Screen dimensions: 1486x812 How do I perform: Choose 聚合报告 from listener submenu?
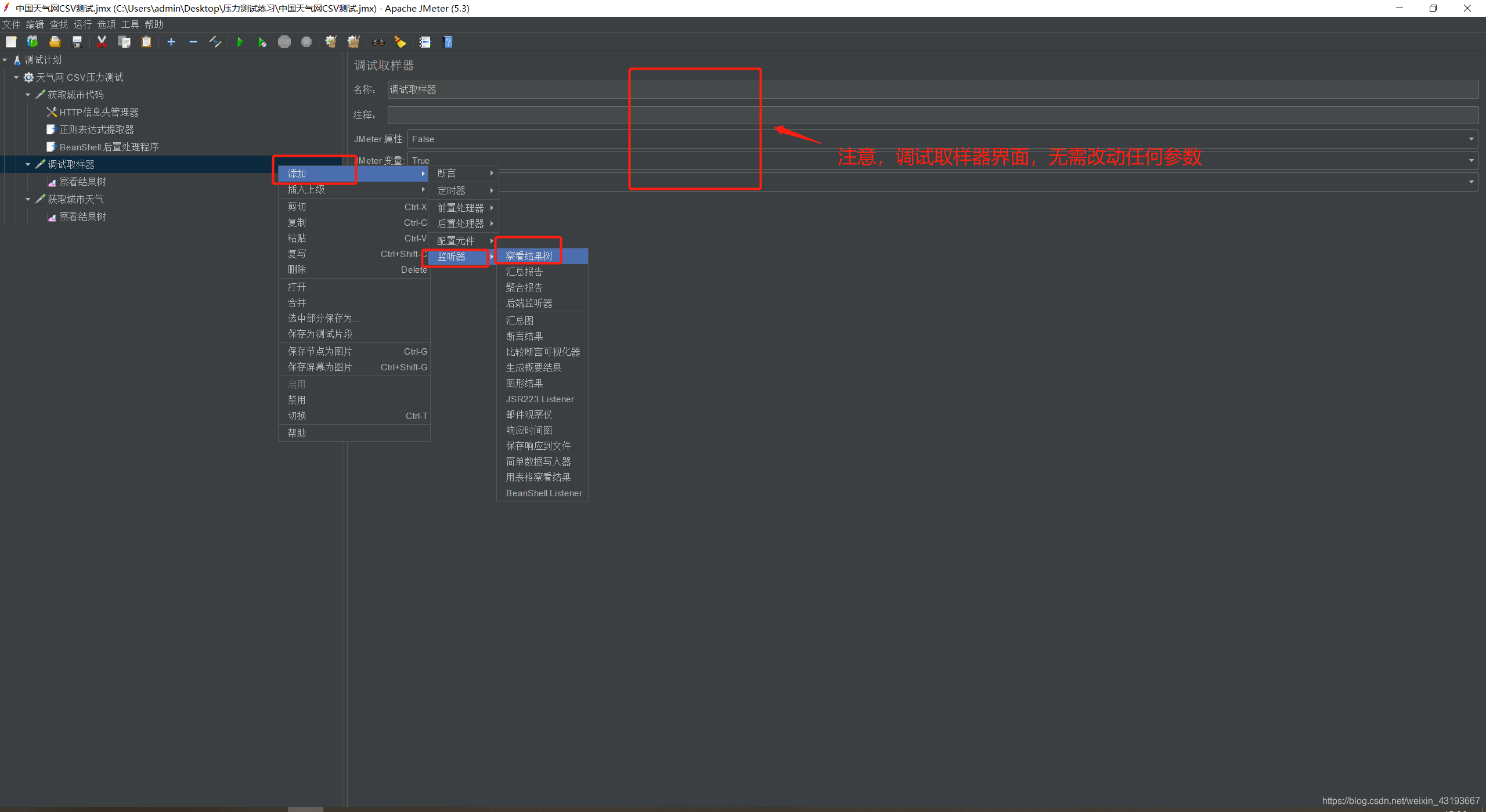pos(524,287)
